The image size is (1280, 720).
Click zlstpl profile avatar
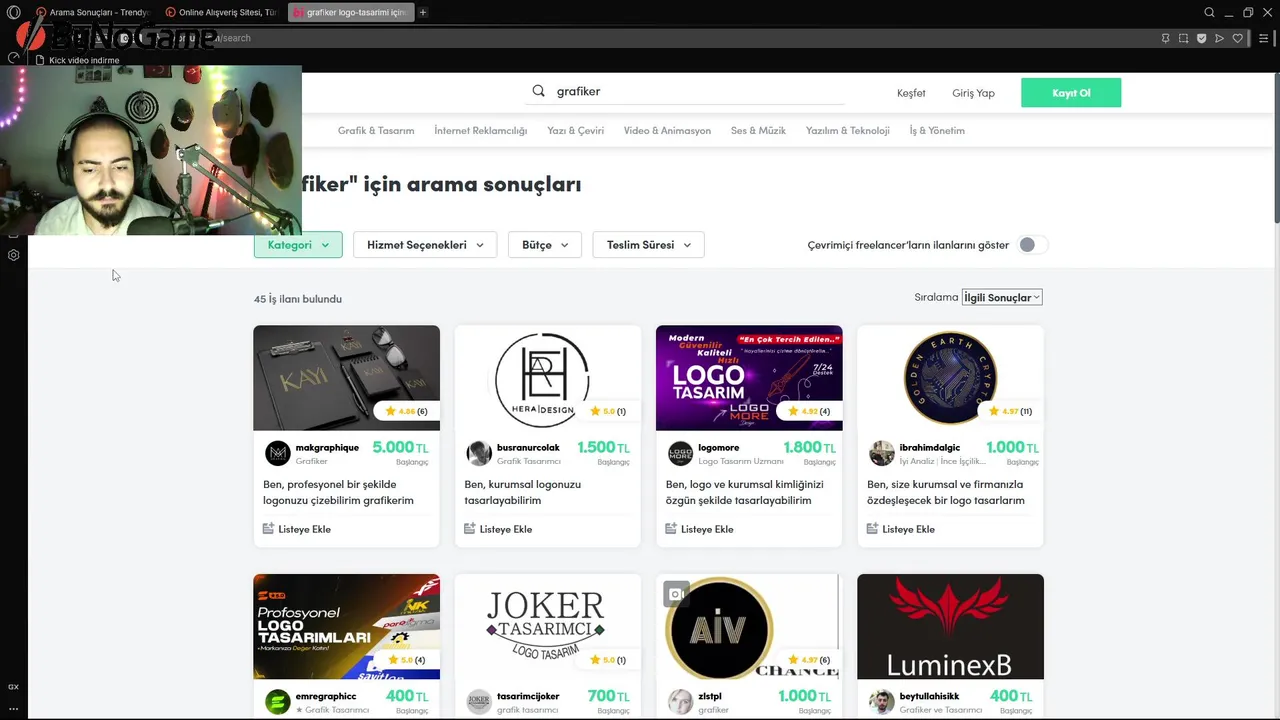680,701
